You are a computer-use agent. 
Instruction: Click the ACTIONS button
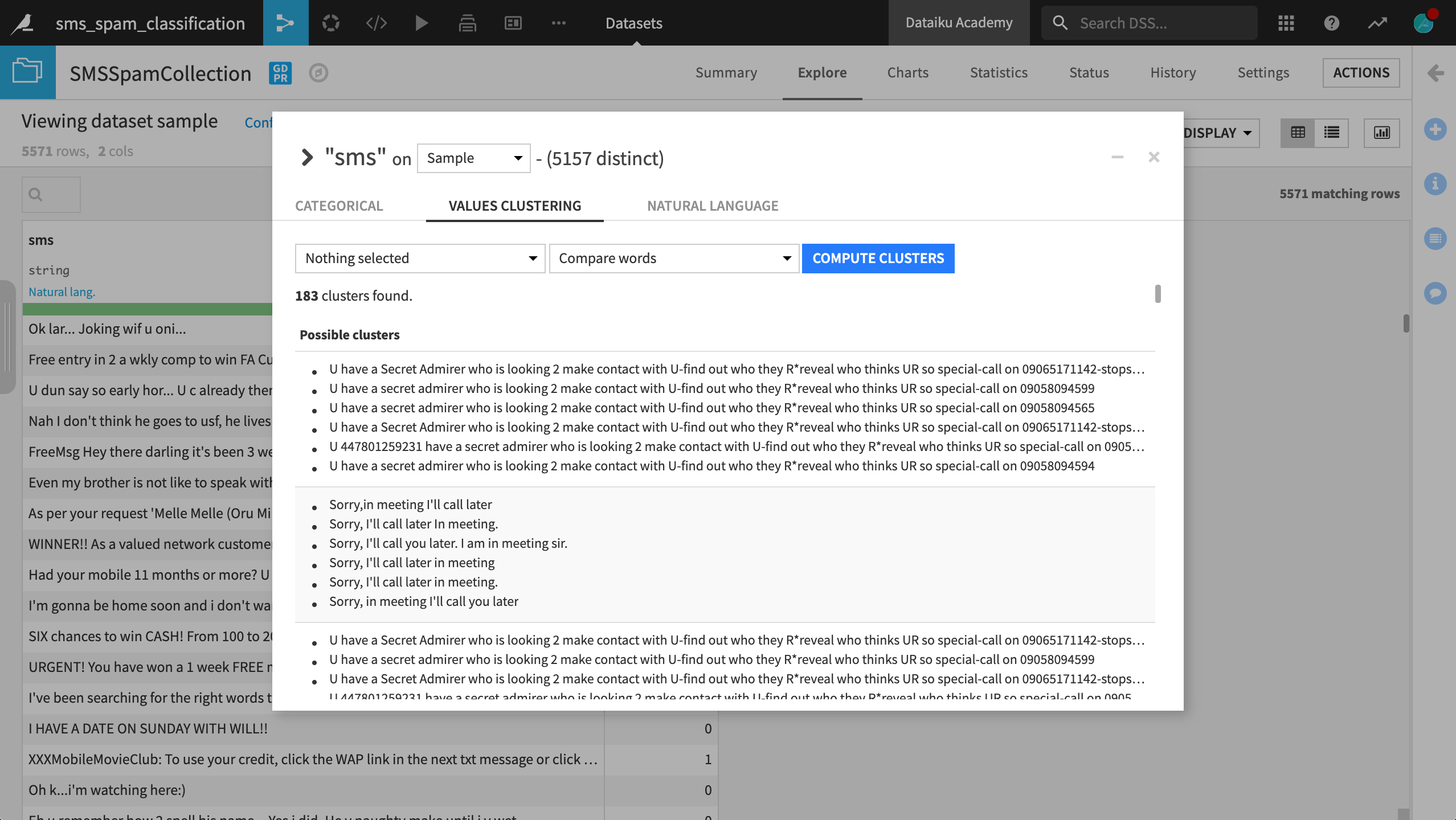[x=1360, y=73]
